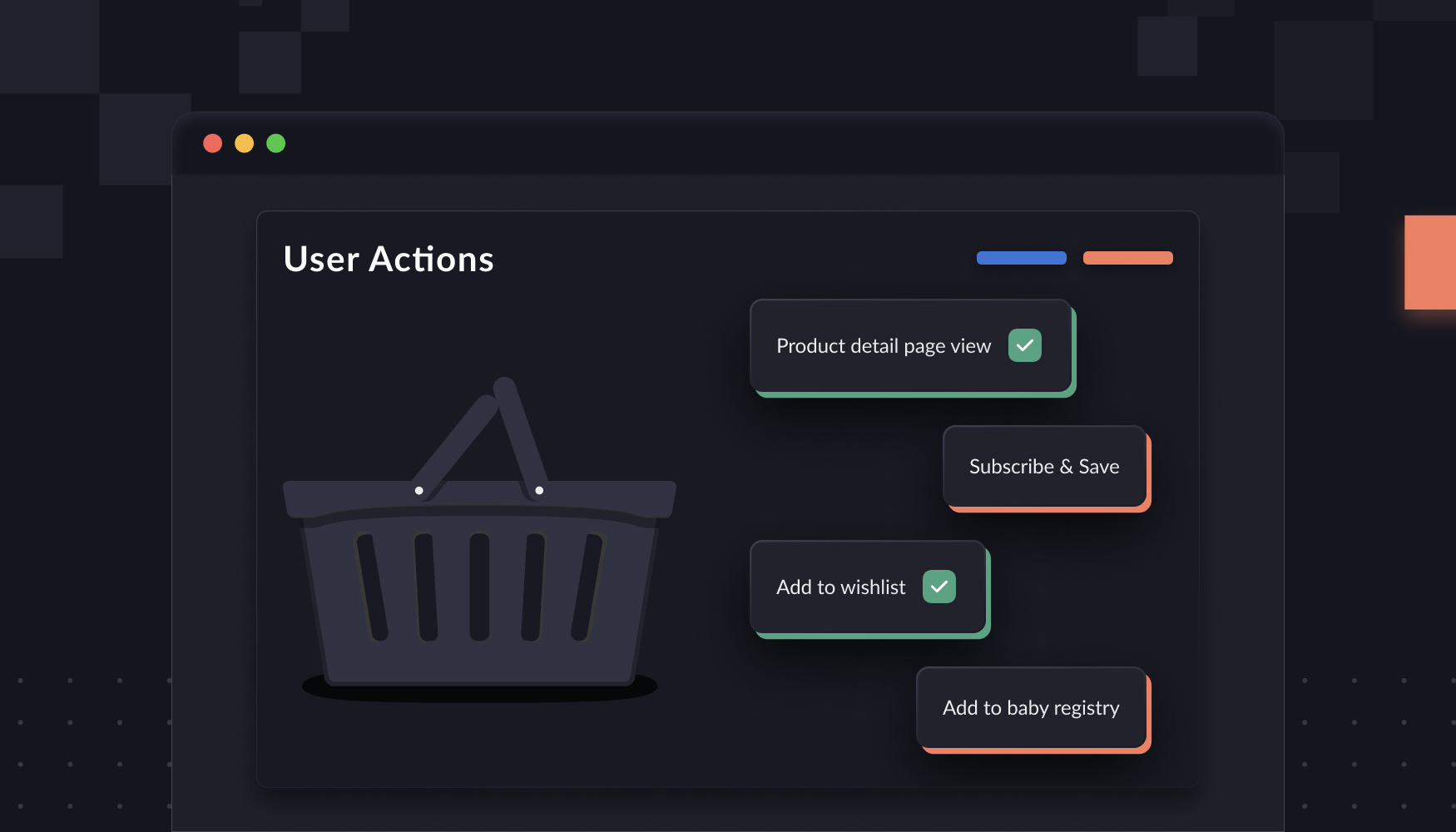Click the red close window dot
Image resolution: width=1456 pixels, height=832 pixels.
click(213, 143)
